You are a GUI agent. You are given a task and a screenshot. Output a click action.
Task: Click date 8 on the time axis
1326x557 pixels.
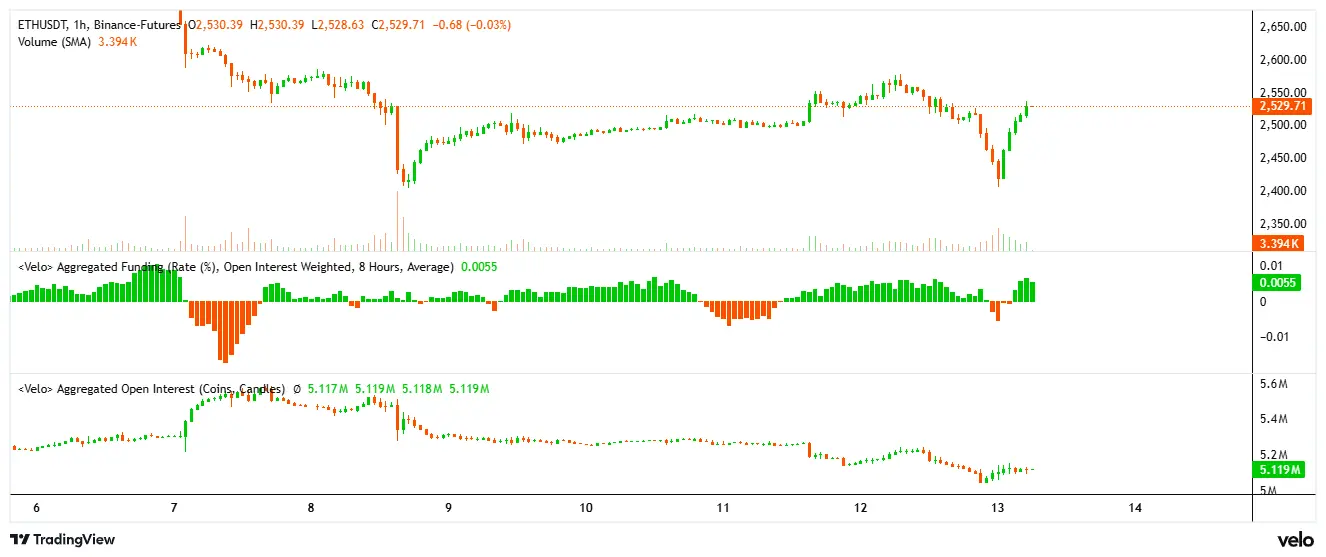[x=311, y=508]
